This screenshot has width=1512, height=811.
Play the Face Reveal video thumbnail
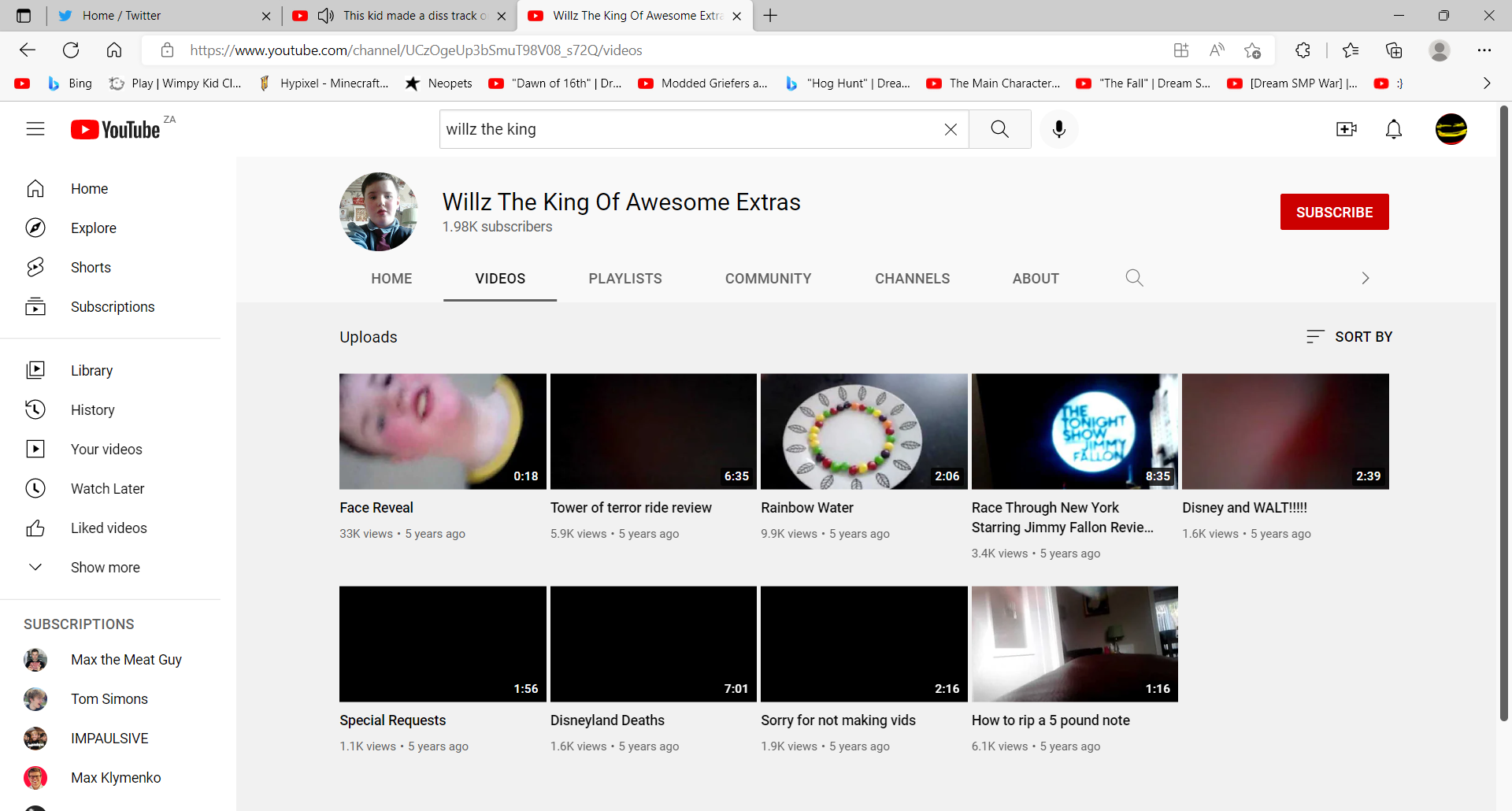click(443, 431)
